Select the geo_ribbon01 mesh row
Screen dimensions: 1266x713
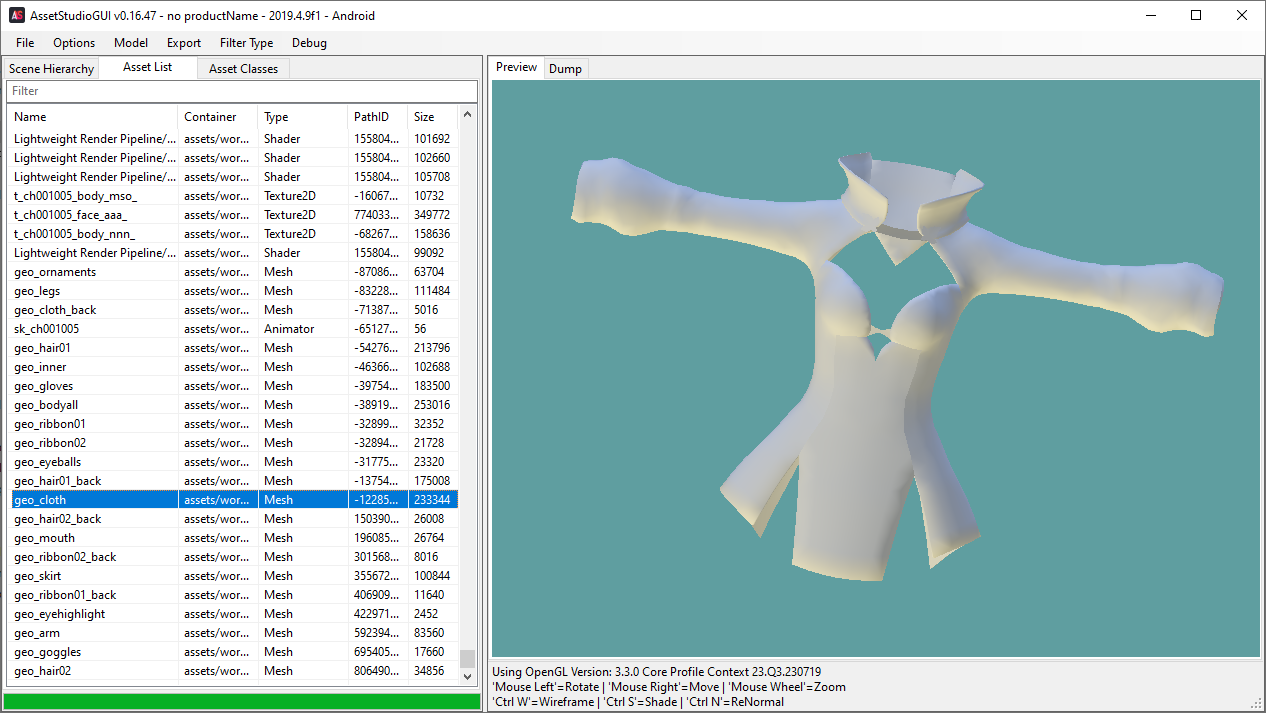pos(234,424)
